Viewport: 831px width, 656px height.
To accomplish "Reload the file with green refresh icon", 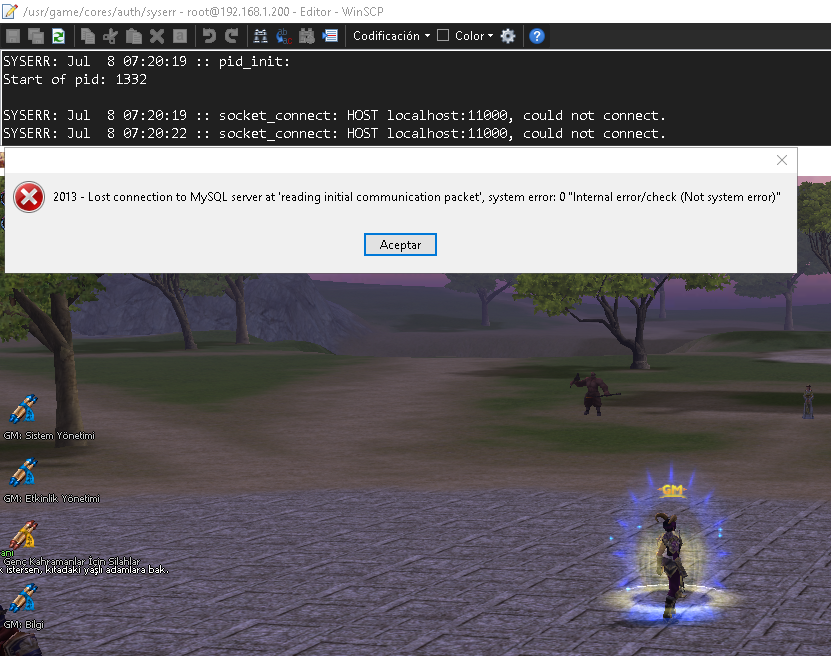I will point(58,36).
